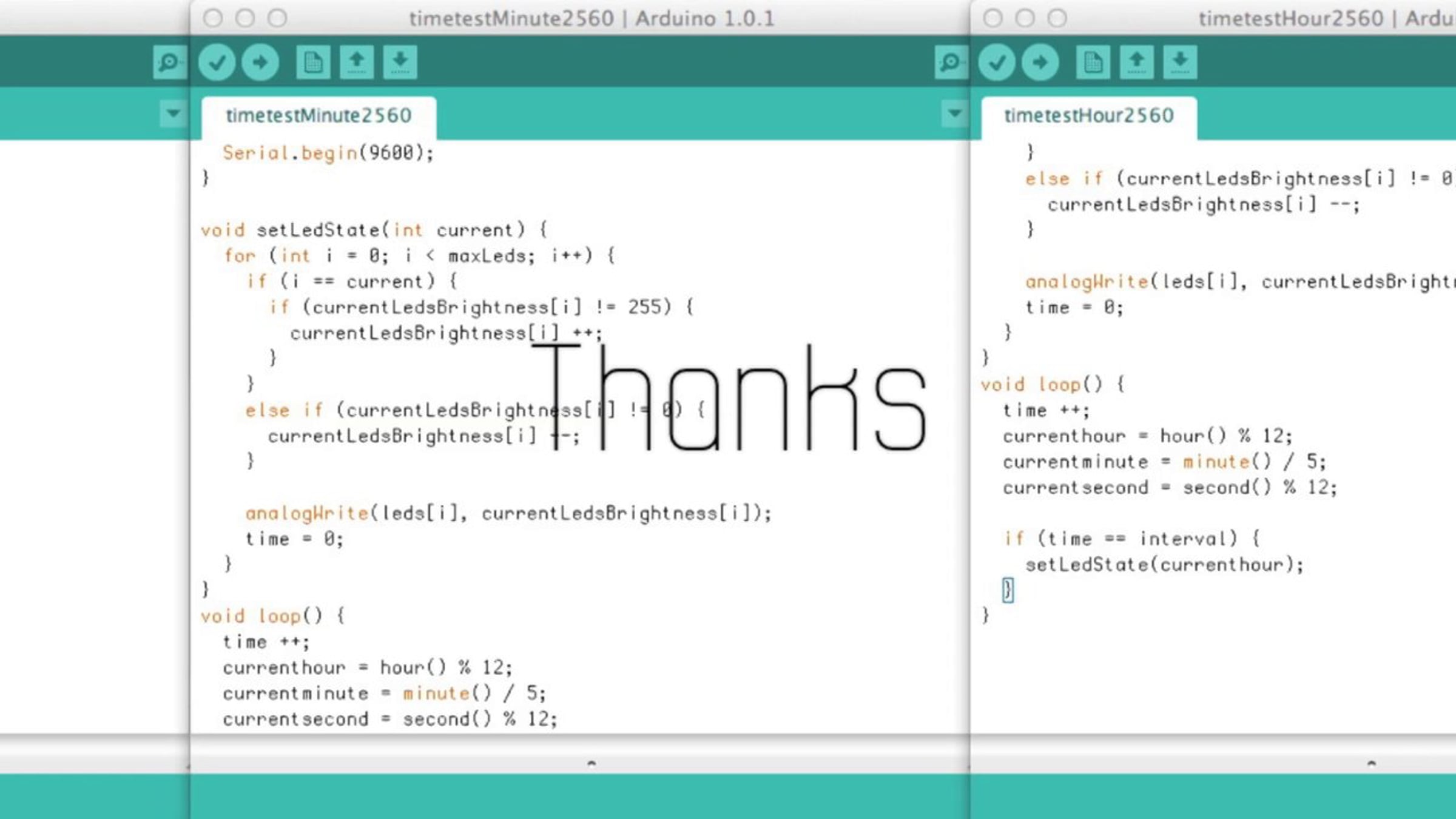The height and width of the screenshot is (819, 1456).
Task: Expand tab menu dropdown in timetestMinute2560 window
Action: 954,113
